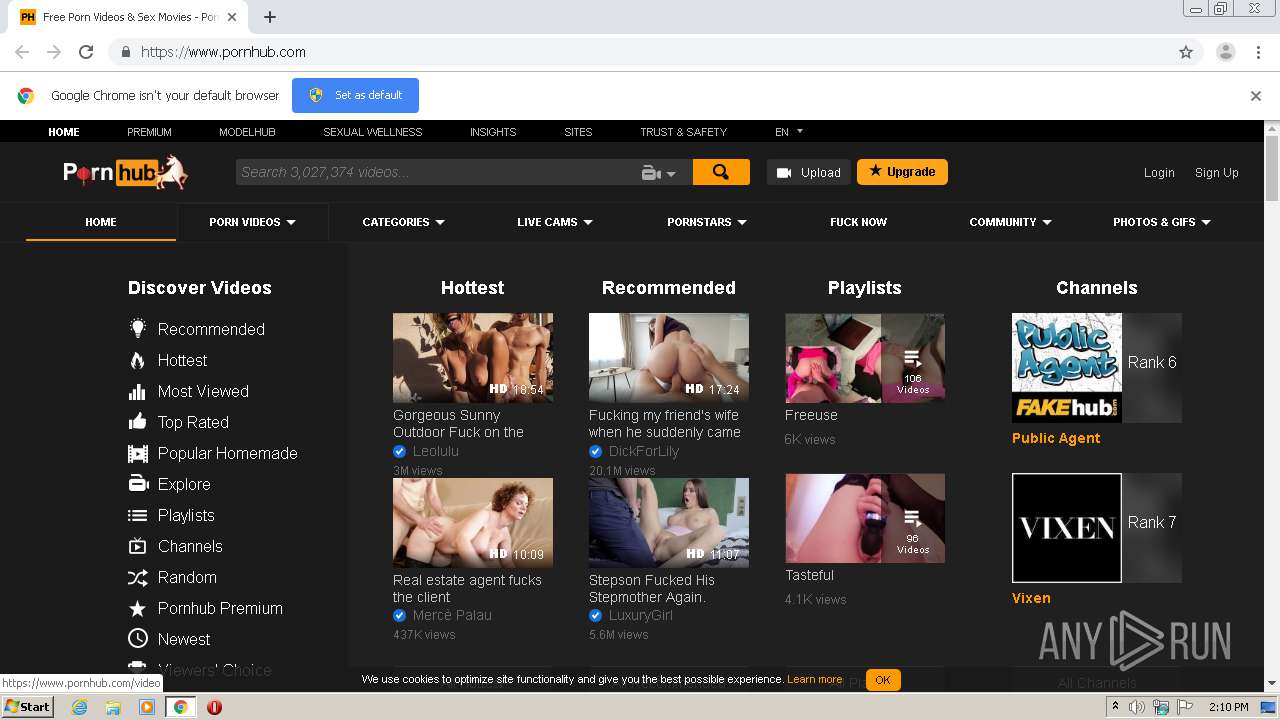This screenshot has width=1280, height=720.
Task: Click the Premium star icon in sidebar
Action: point(138,608)
